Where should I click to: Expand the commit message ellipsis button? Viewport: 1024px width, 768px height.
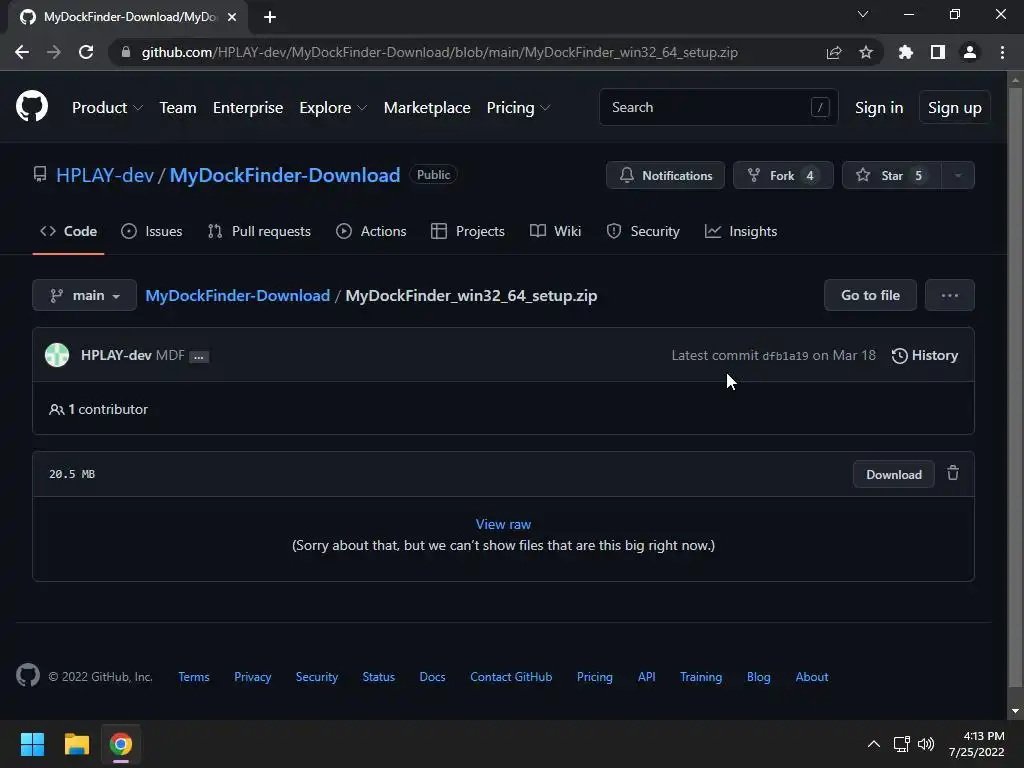point(199,357)
